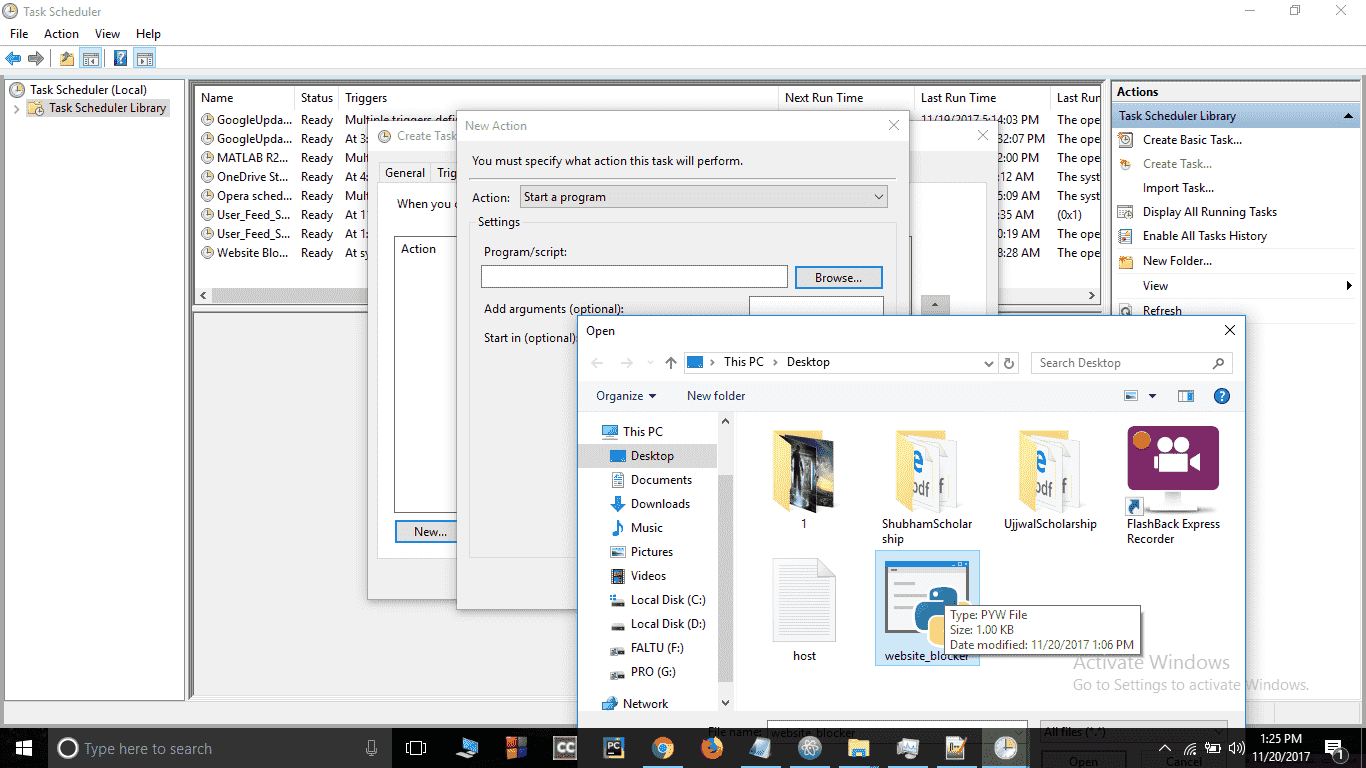The height and width of the screenshot is (768, 1366).
Task: Refresh the Desktop folder in Open dialog
Action: tap(1009, 363)
